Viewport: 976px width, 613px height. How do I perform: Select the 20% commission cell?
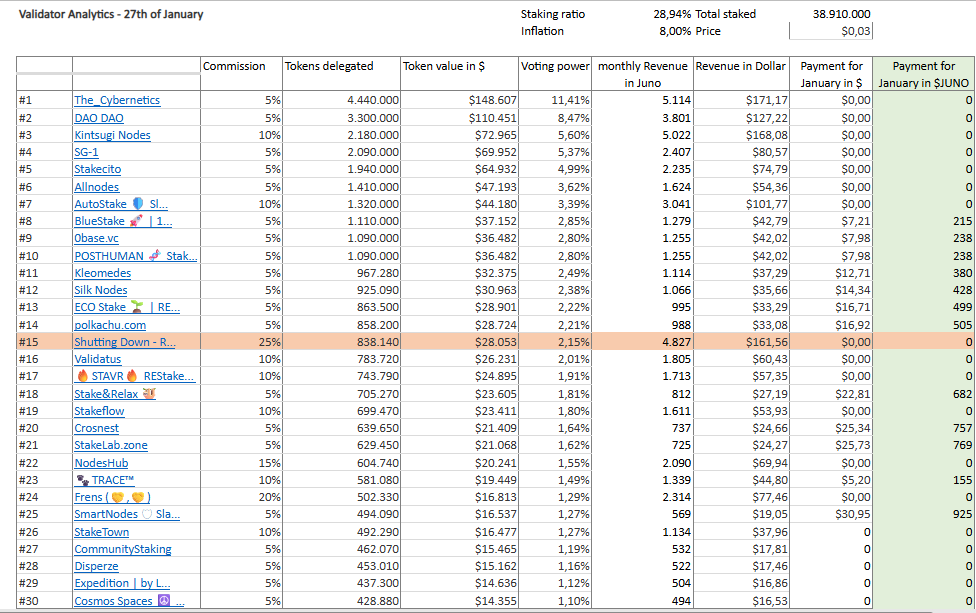click(x=242, y=497)
